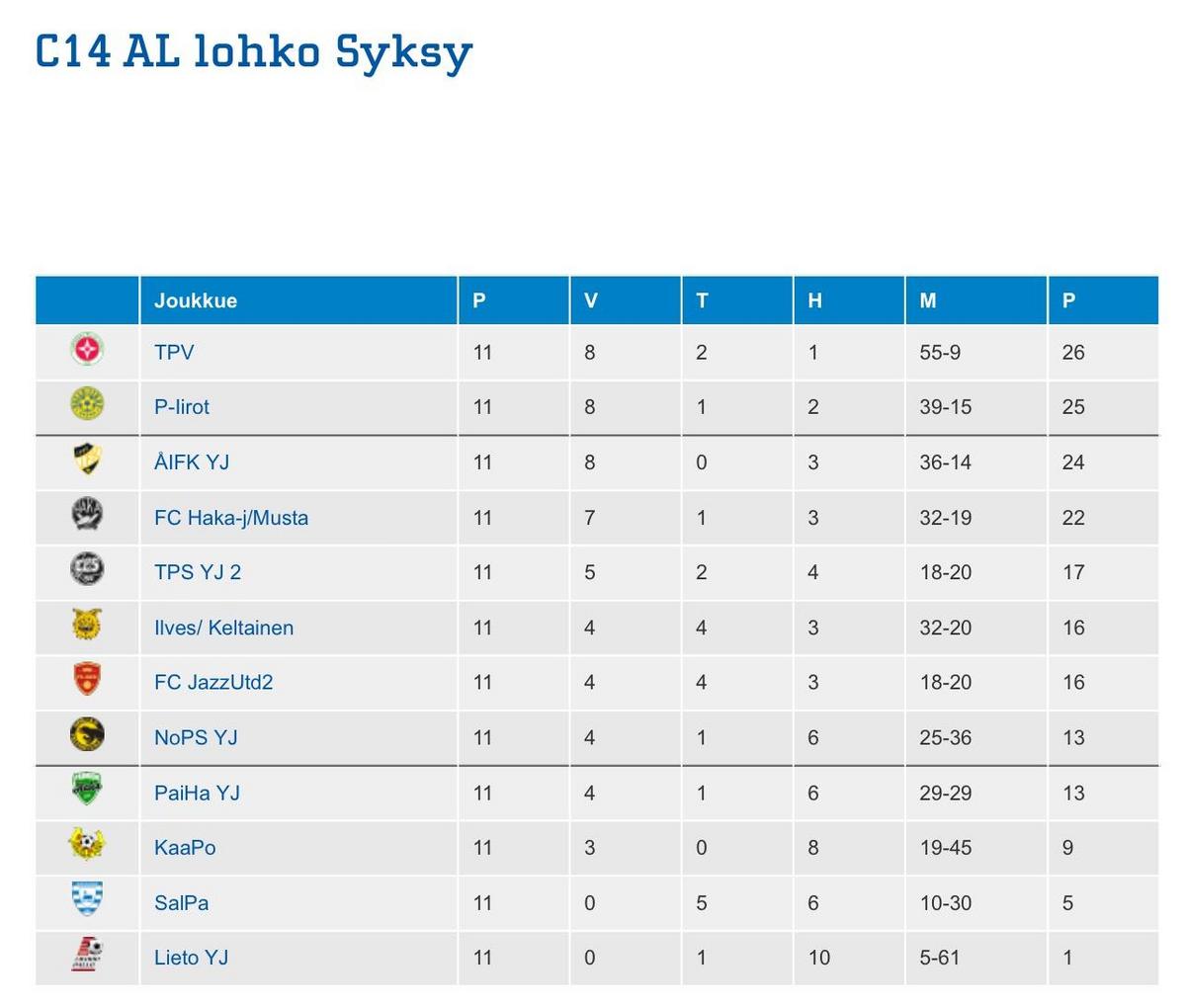1186x1008 pixels.
Task: Click the NoPS YJ black-yellow logo
Action: pyautogui.click(x=88, y=735)
